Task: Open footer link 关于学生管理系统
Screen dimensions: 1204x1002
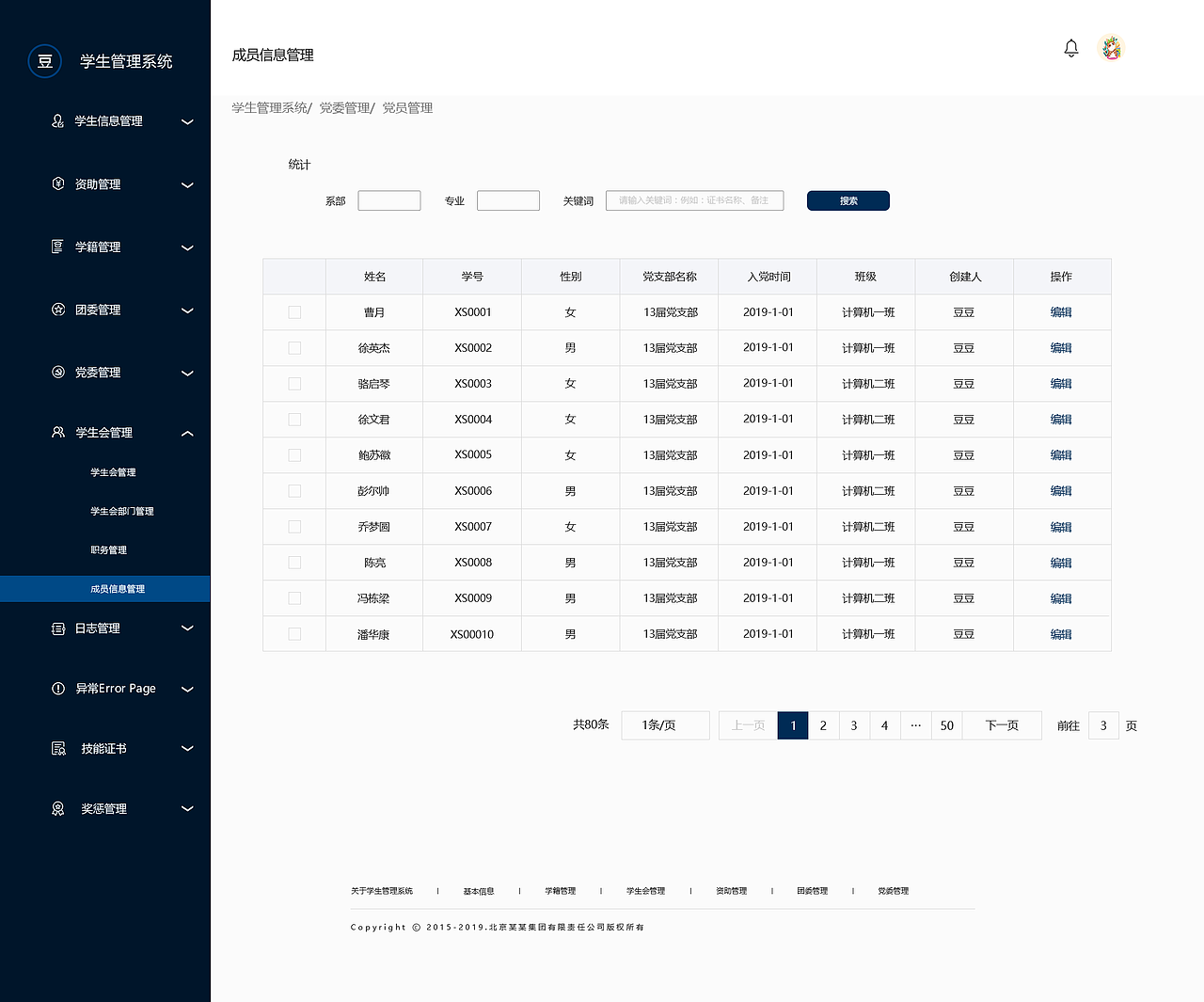Action: pos(382,891)
